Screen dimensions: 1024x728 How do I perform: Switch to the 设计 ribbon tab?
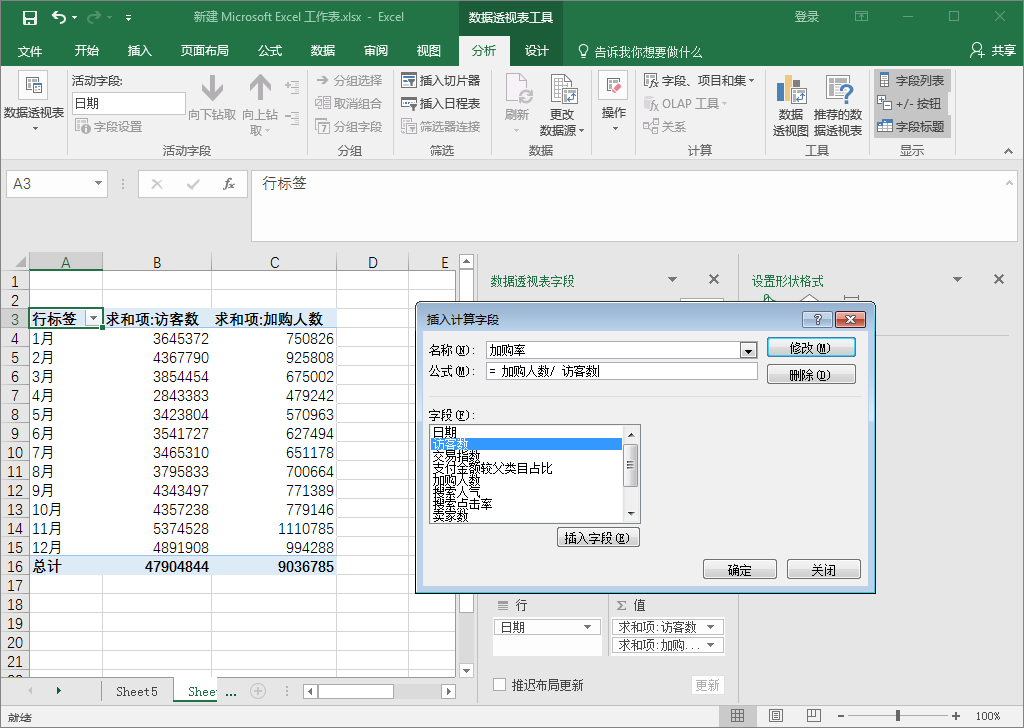[537, 51]
